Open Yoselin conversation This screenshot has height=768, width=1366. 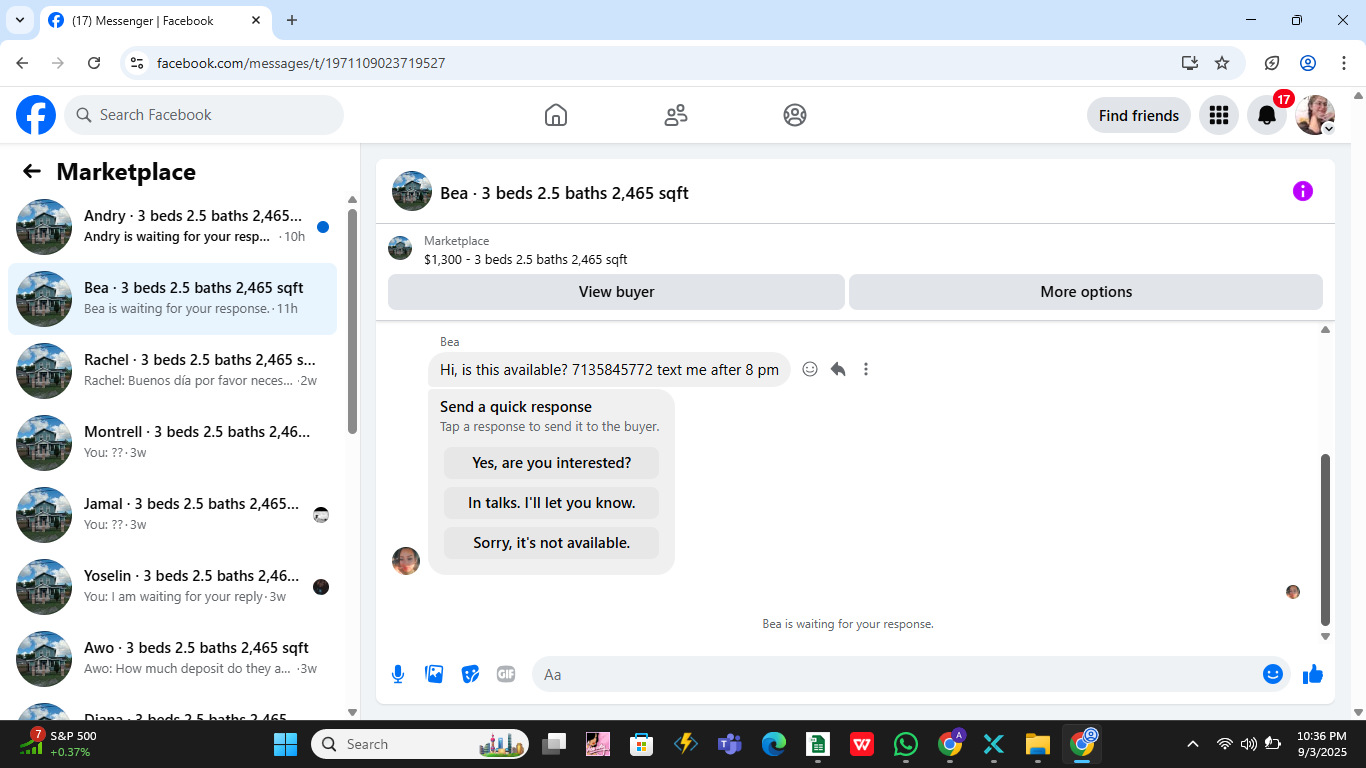pos(172,587)
